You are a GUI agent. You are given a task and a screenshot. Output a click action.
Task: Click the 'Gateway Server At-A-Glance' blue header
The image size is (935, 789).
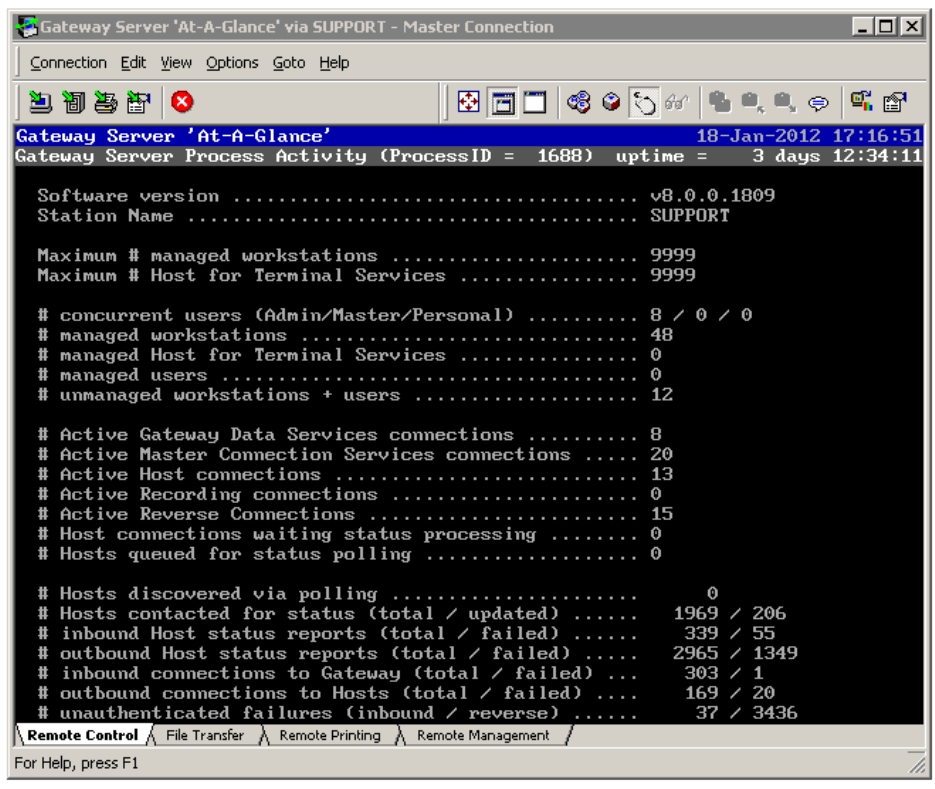pyautogui.click(x=173, y=136)
